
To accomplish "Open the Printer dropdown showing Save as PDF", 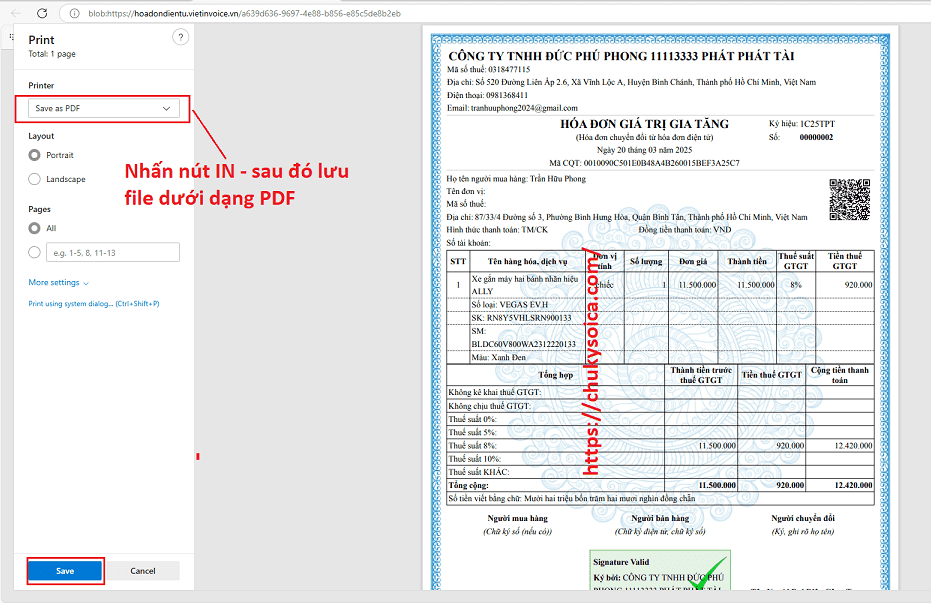I will (104, 108).
